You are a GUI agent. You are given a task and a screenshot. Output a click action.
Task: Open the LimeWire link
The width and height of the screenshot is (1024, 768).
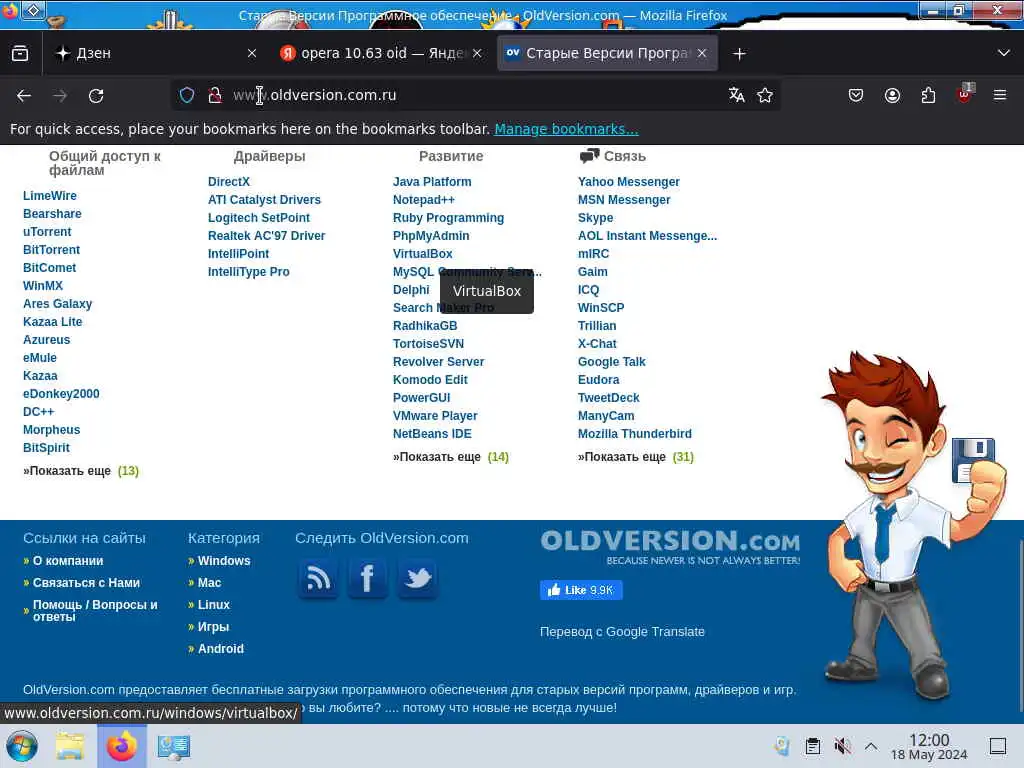pyautogui.click(x=50, y=196)
